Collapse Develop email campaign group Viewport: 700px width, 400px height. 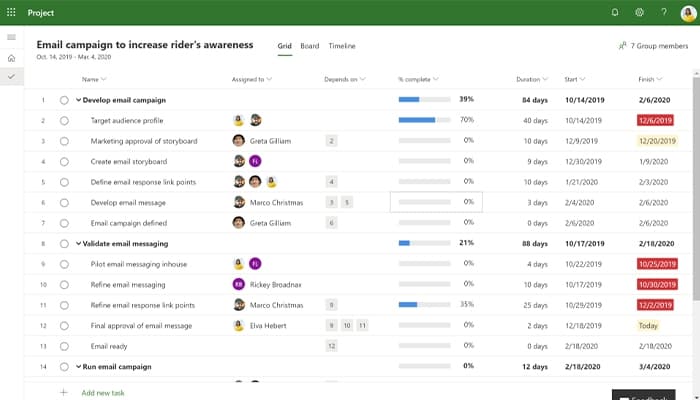(78, 100)
